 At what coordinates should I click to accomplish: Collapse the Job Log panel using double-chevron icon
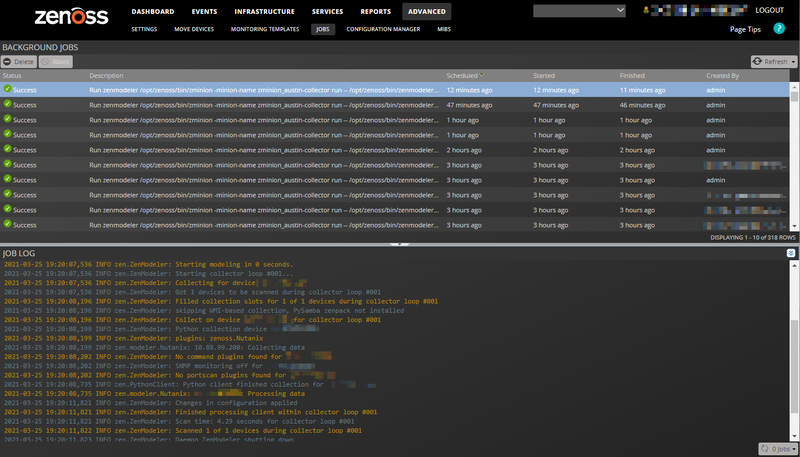pos(791,253)
